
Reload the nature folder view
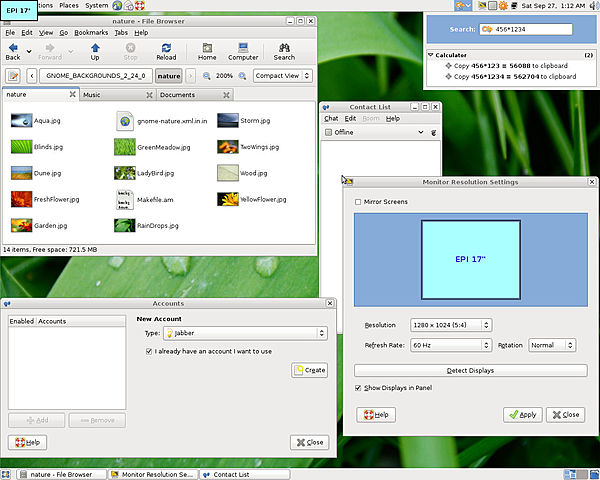pyautogui.click(x=166, y=52)
